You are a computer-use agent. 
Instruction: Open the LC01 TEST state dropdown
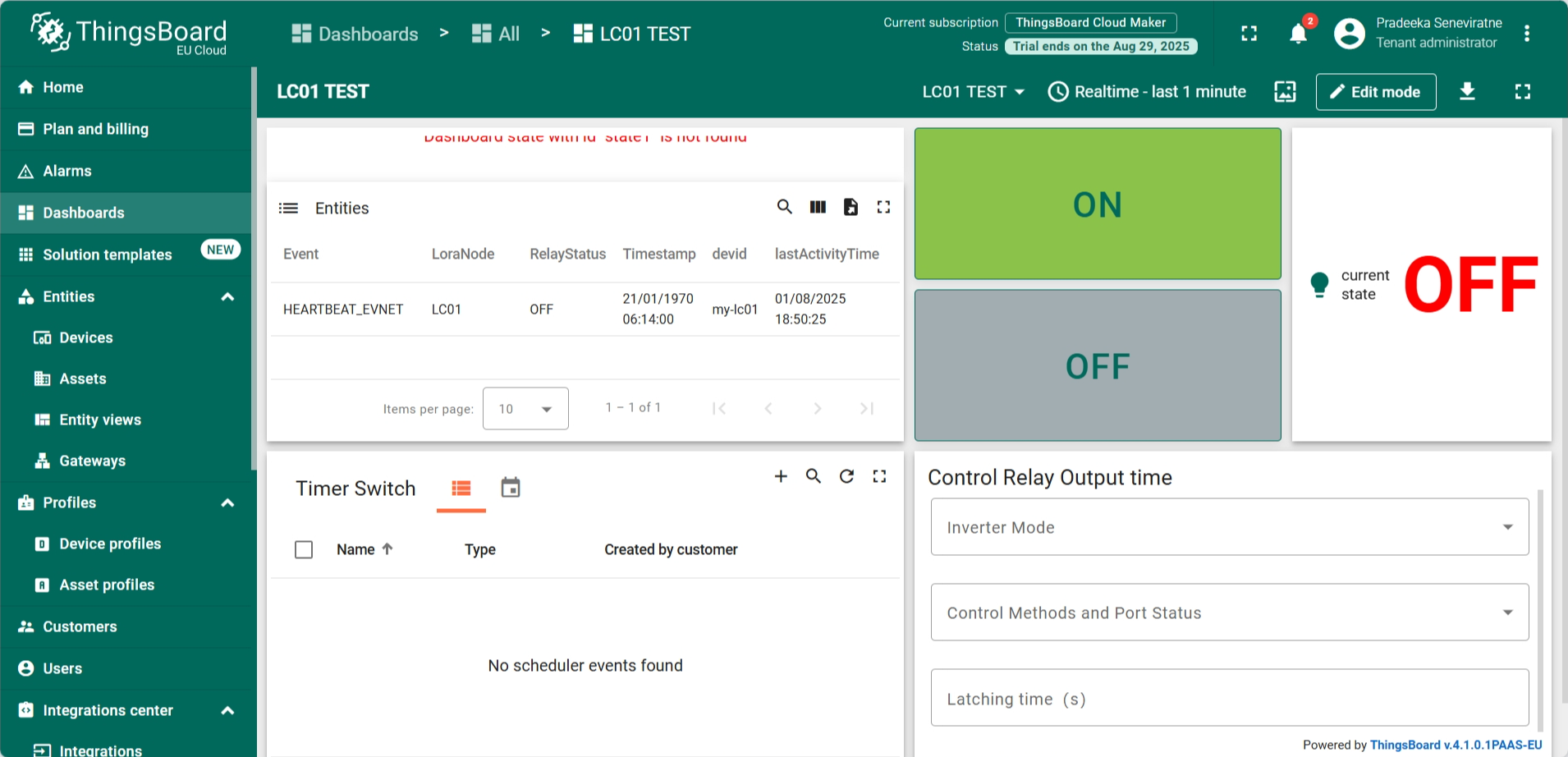point(974,92)
